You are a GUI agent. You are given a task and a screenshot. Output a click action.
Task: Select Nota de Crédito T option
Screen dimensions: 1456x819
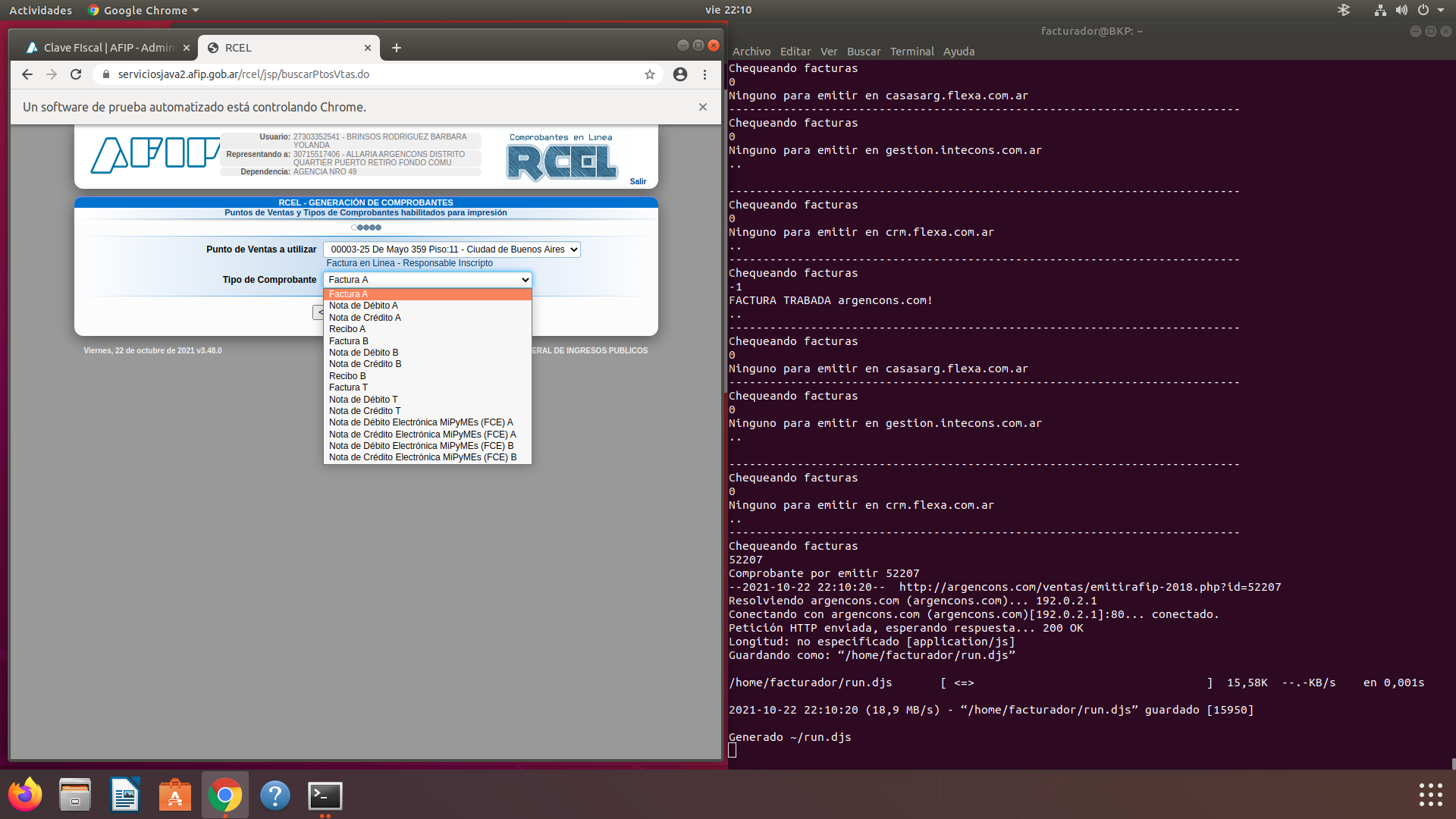428,411
